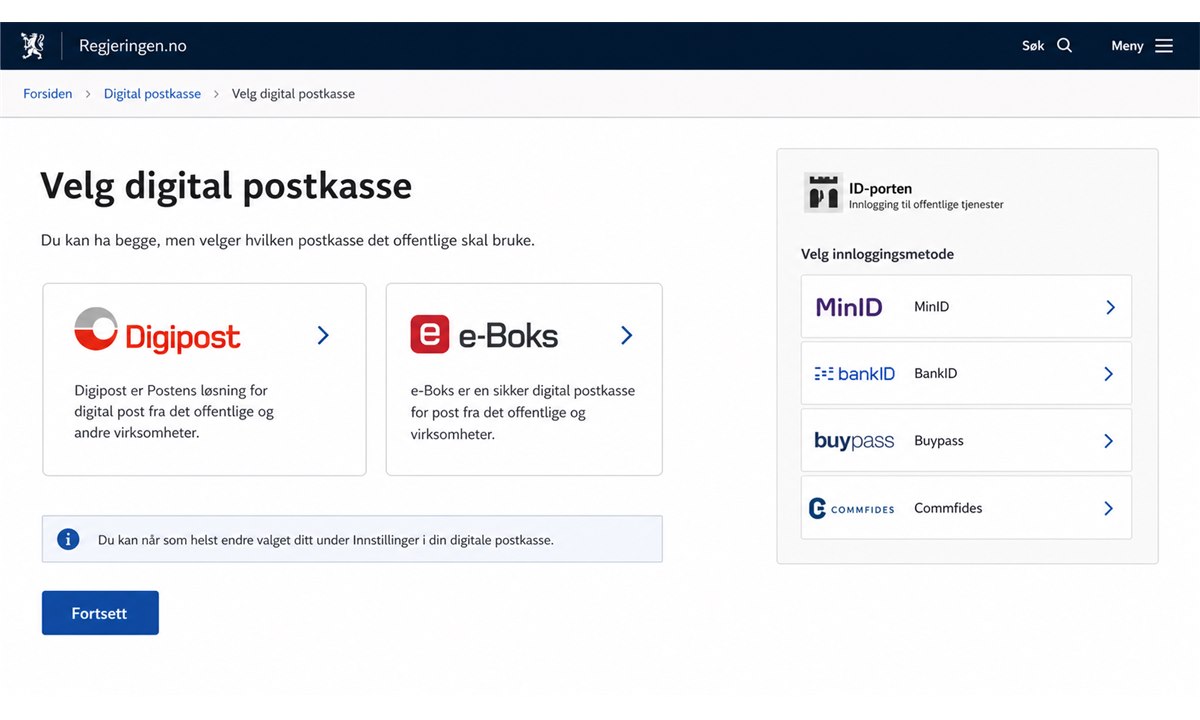
Task: Expand the Buypass row chevron
Action: pos(1108,441)
